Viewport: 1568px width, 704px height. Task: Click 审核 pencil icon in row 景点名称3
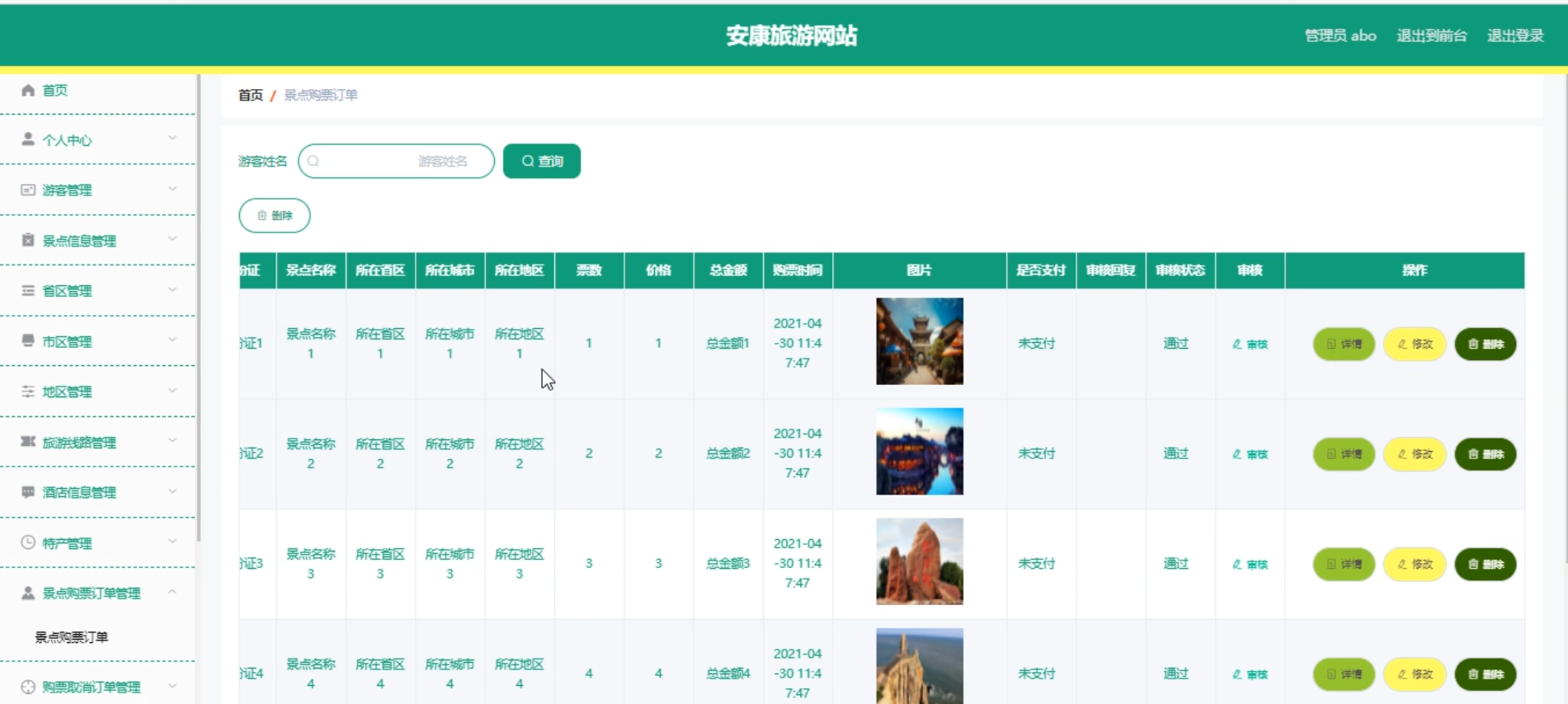1236,565
